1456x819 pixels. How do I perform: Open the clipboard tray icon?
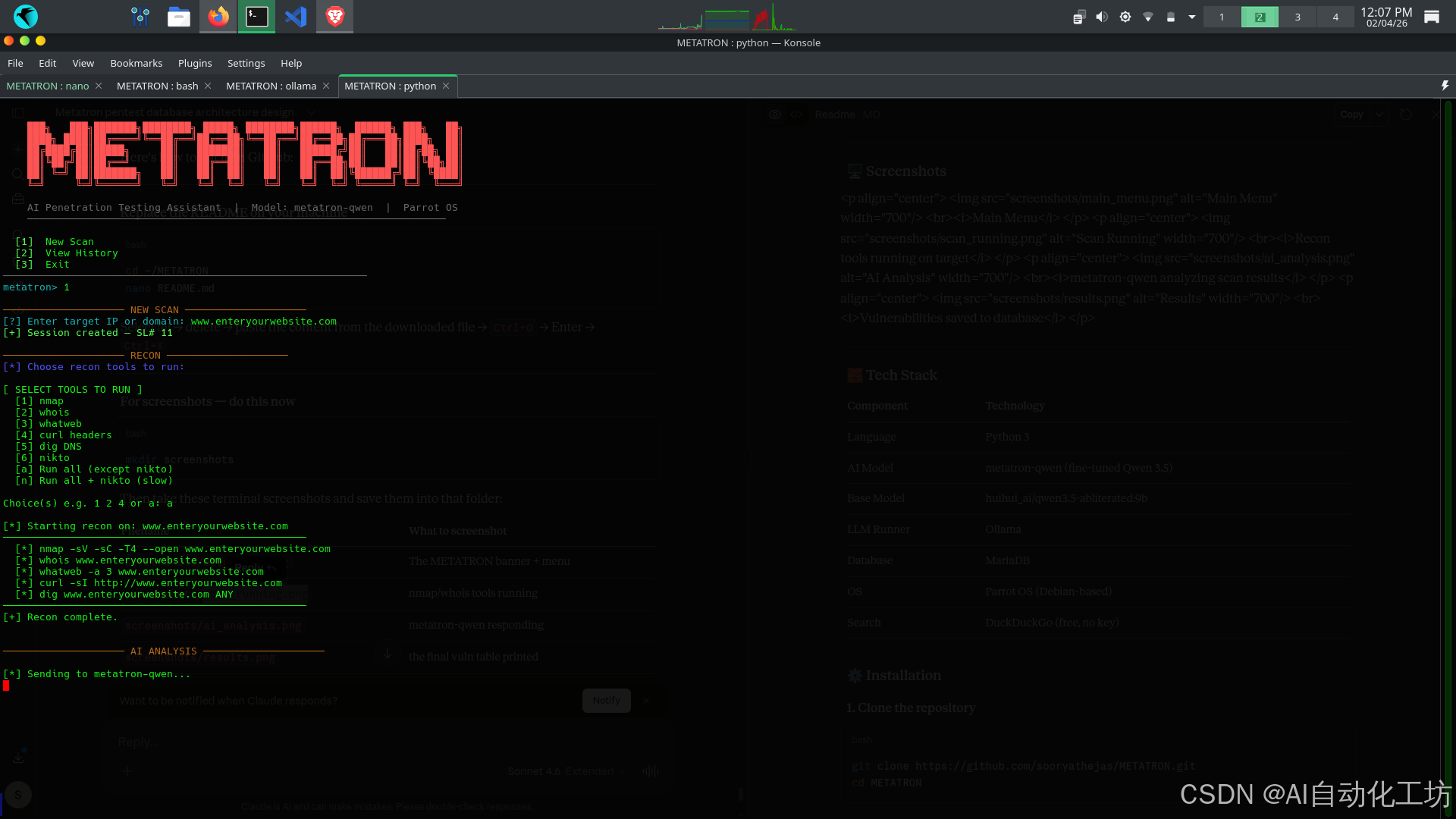[1079, 17]
